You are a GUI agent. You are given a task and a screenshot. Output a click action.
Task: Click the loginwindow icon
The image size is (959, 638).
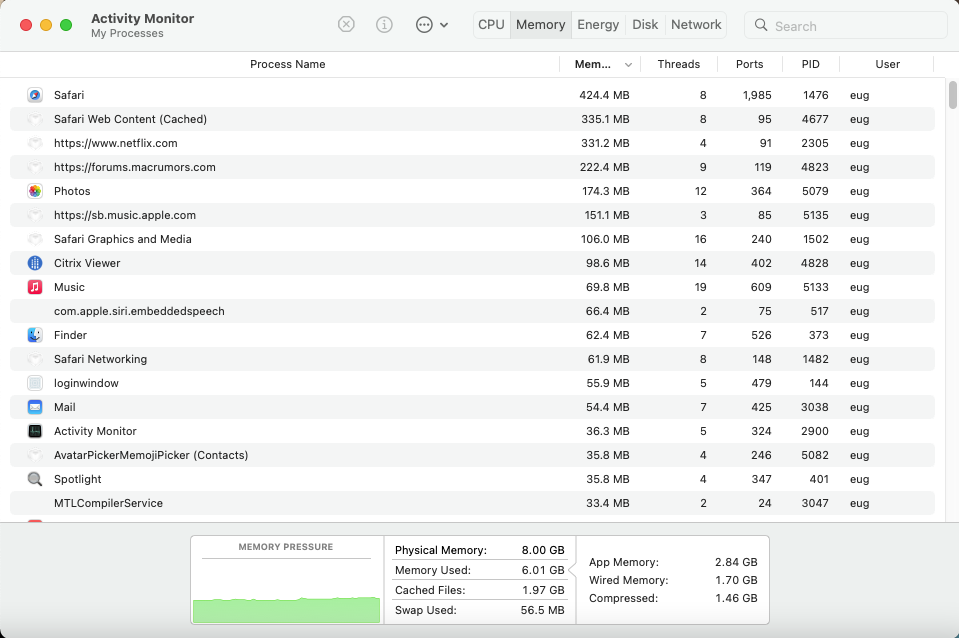[35, 383]
